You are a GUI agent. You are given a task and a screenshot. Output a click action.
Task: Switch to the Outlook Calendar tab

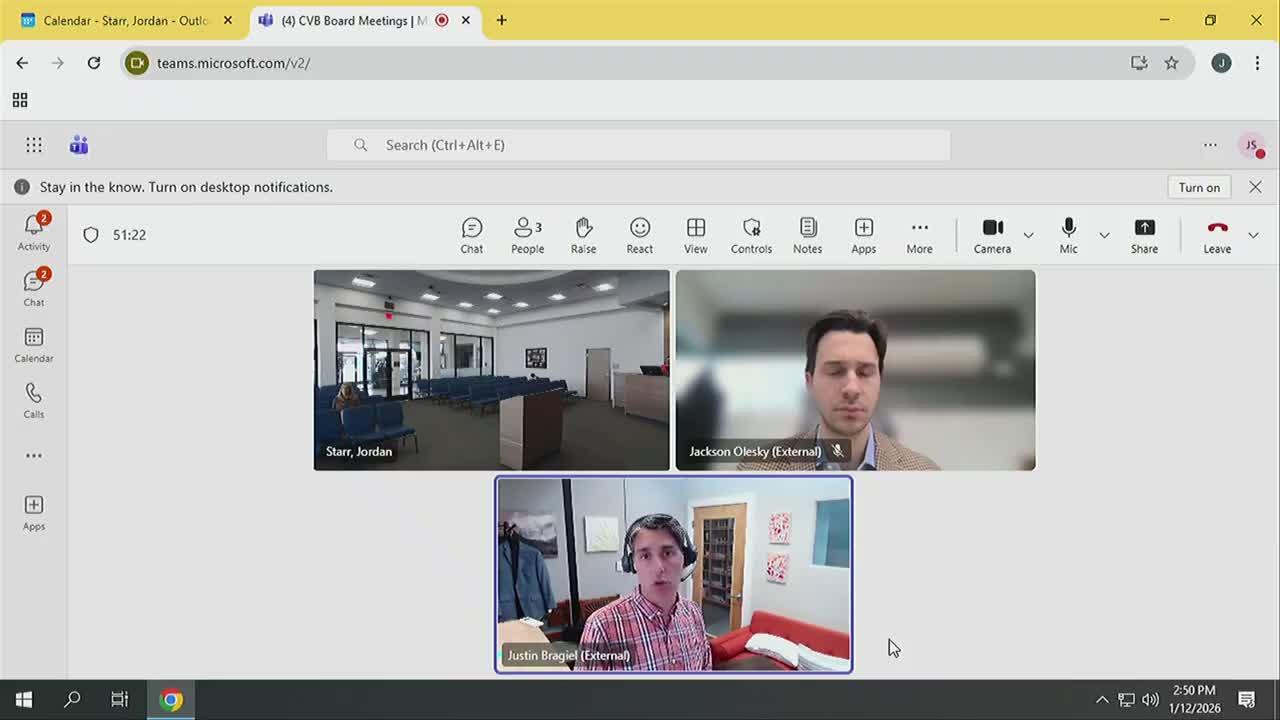(125, 20)
